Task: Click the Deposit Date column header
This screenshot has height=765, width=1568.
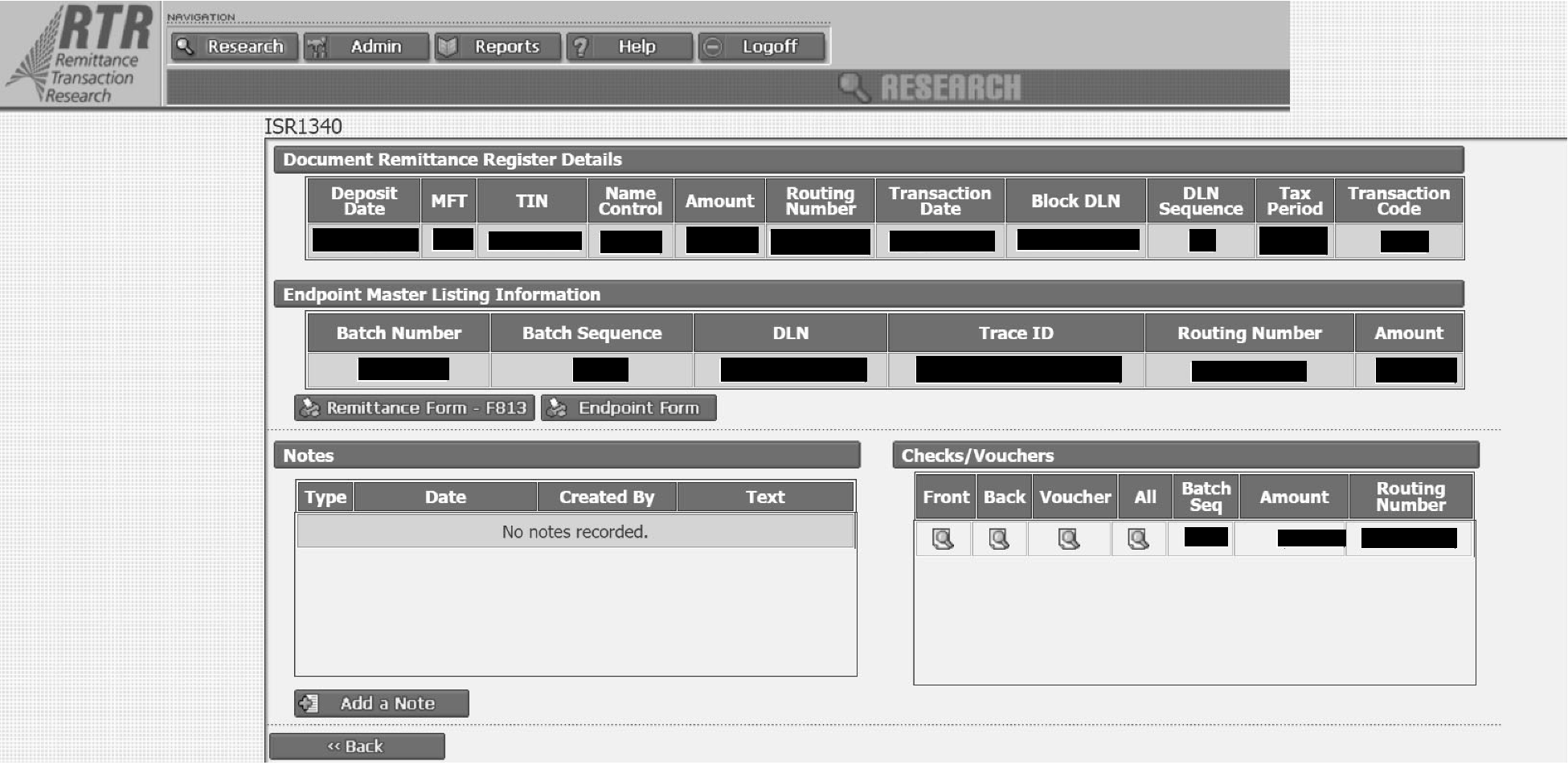Action: click(x=364, y=201)
